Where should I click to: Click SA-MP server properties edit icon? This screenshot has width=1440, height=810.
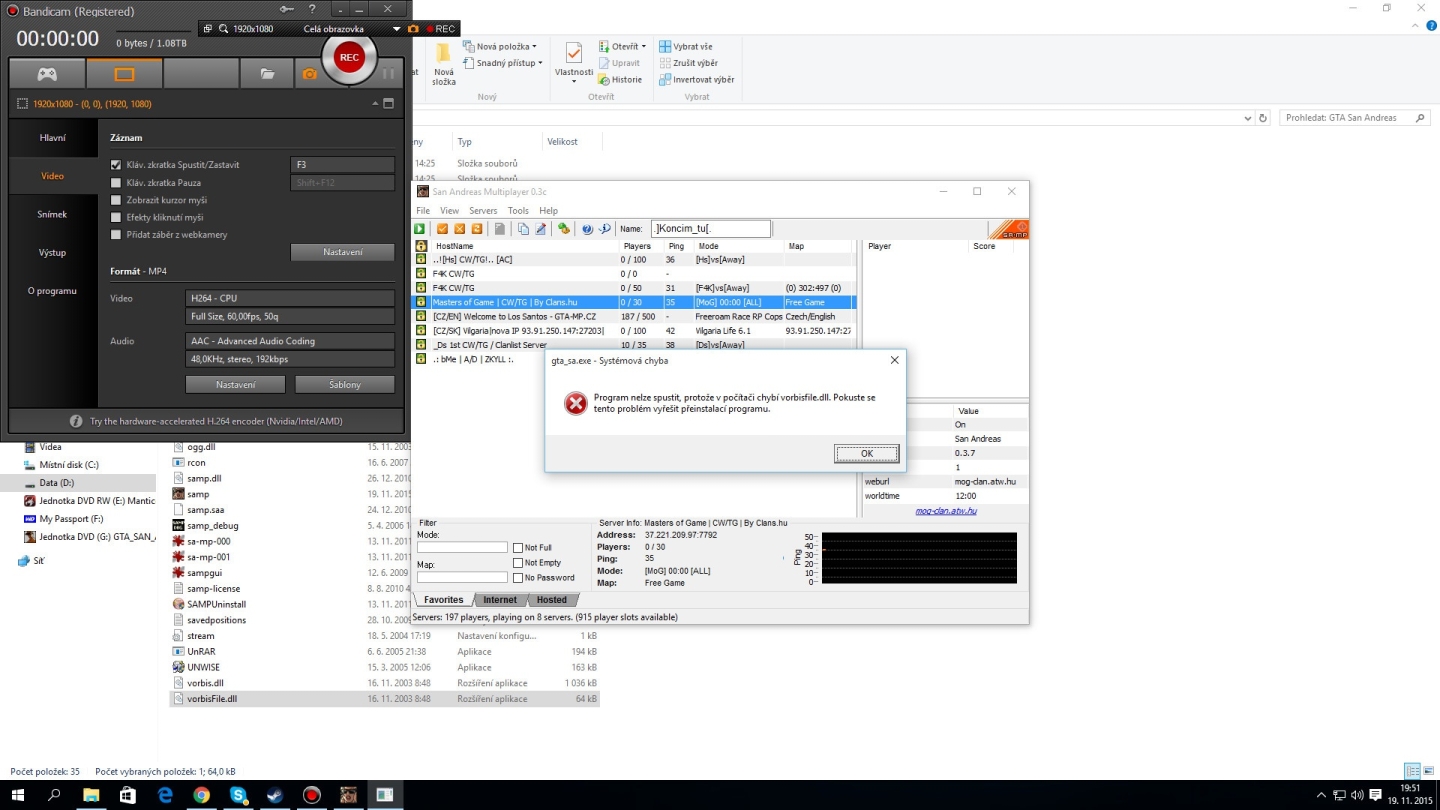tap(541, 229)
